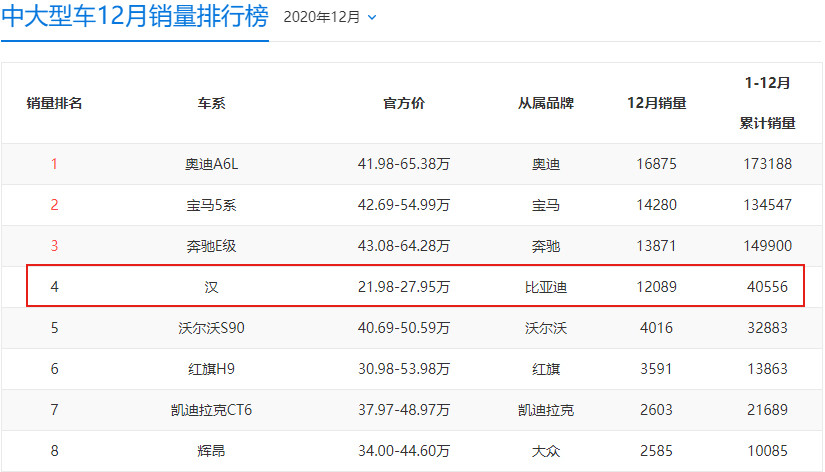This screenshot has height=472, width=825.
Task: Click the 从属品牌 column header
Action: point(546,103)
